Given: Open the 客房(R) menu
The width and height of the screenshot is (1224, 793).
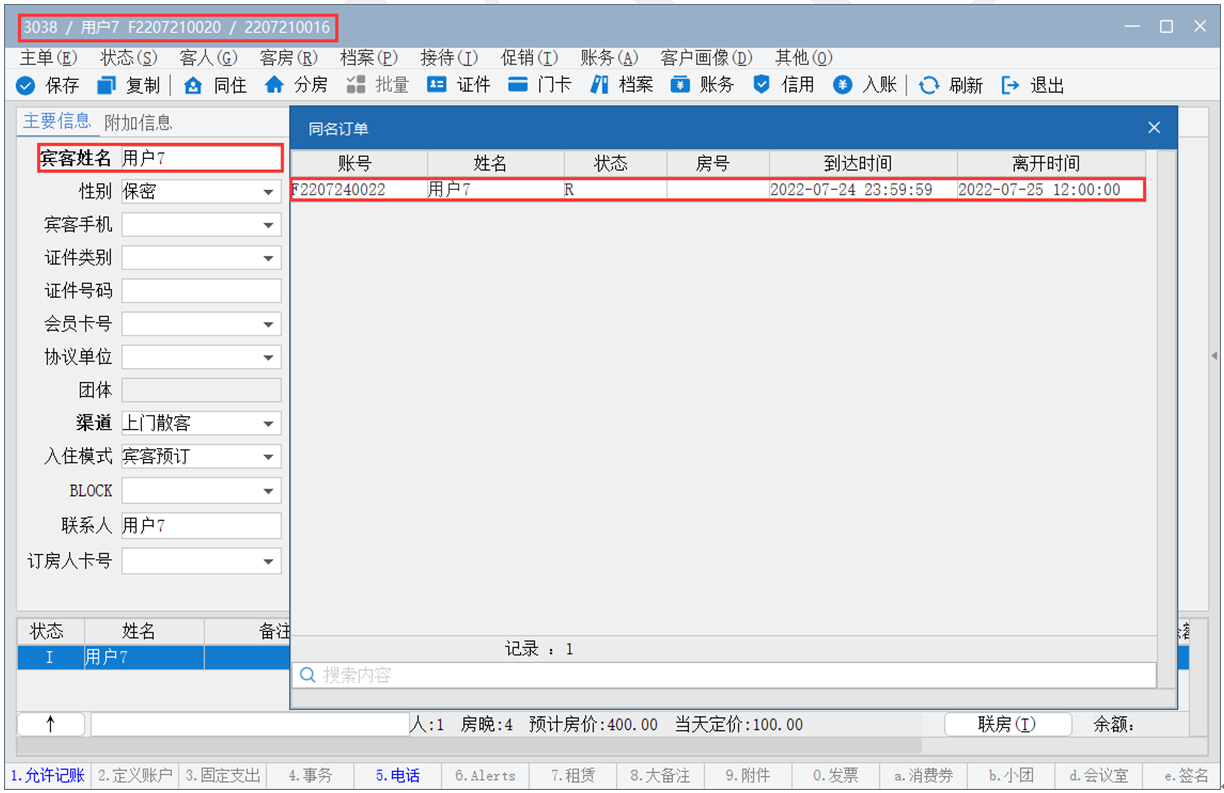Looking at the screenshot, I should [288, 58].
